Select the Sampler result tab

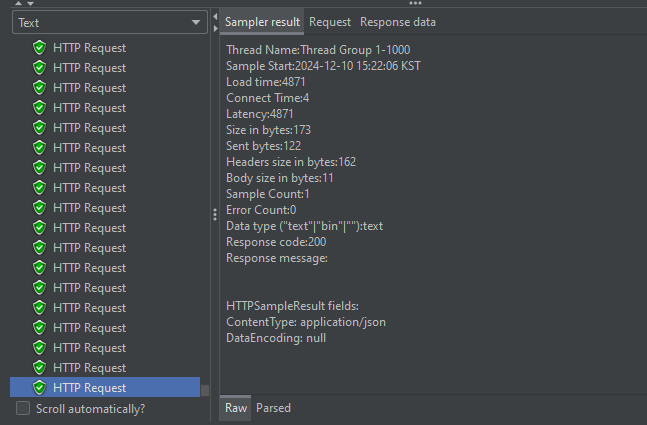point(262,22)
